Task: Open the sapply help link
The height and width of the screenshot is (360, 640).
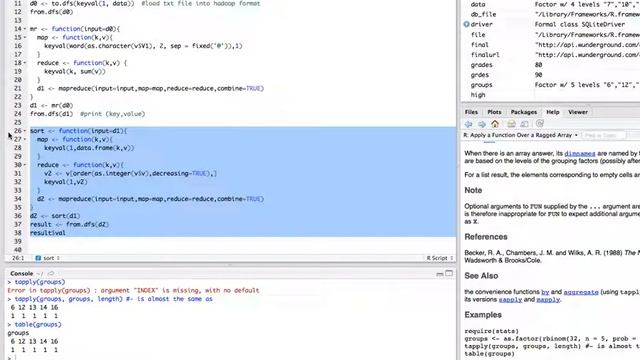Action: point(510,299)
